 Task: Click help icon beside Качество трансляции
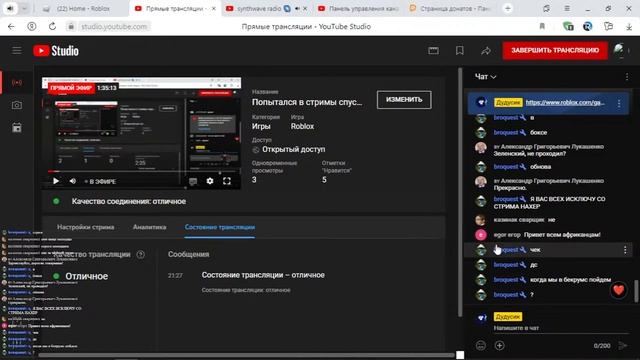tap(141, 254)
